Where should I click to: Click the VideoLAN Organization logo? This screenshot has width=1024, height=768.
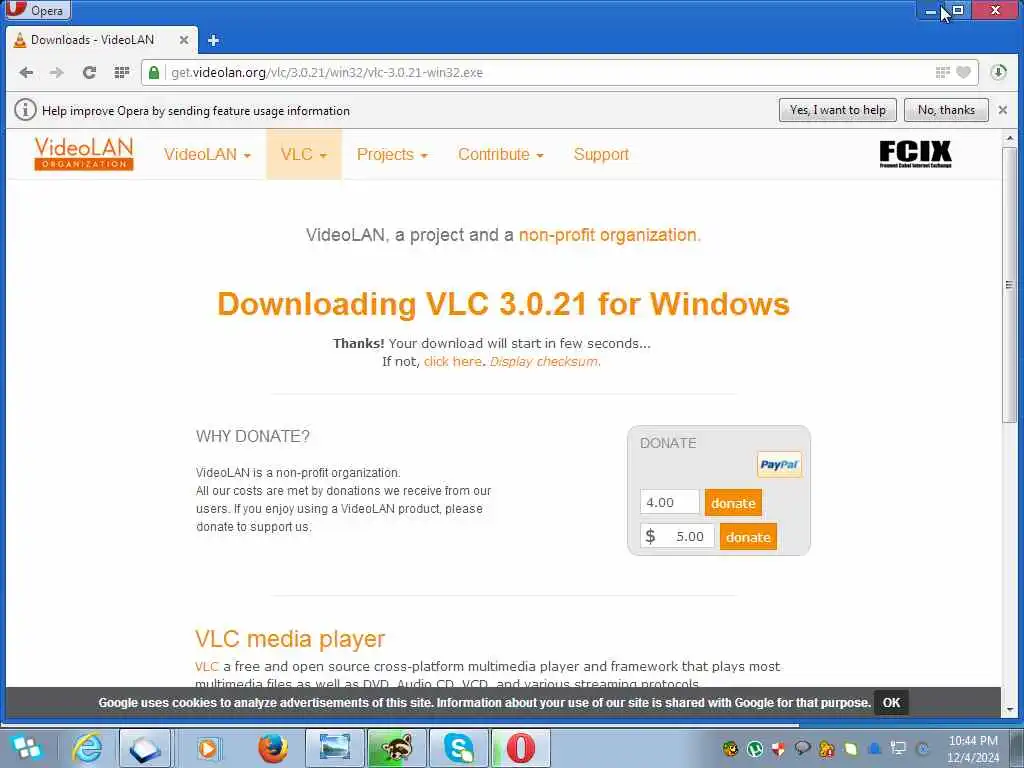pyautogui.click(x=84, y=153)
